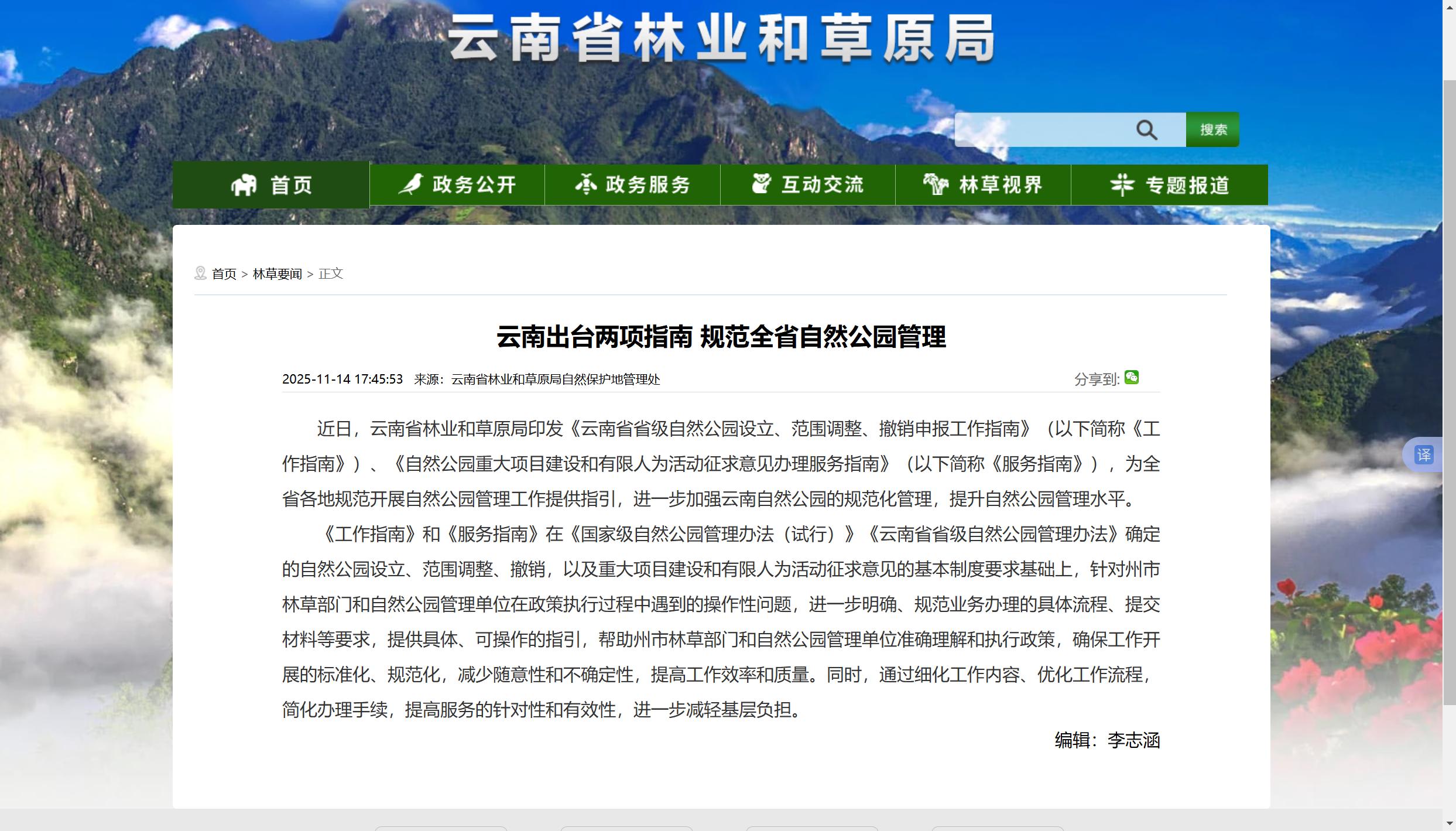This screenshot has width=1456, height=831.
Task: Click the tree icon beside 林草视界
Action: tap(936, 184)
